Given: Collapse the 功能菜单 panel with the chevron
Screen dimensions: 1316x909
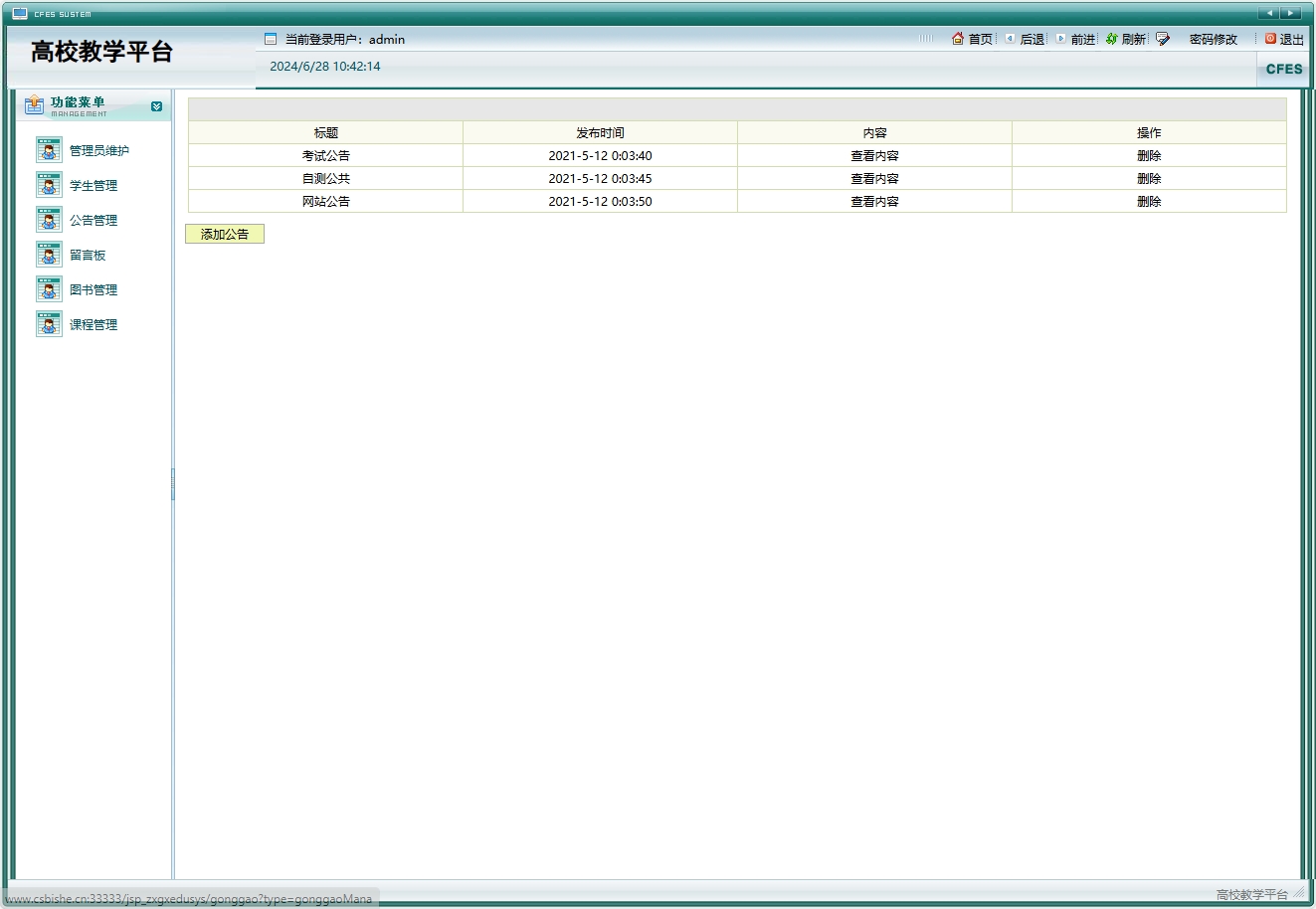Looking at the screenshot, I should tap(156, 106).
